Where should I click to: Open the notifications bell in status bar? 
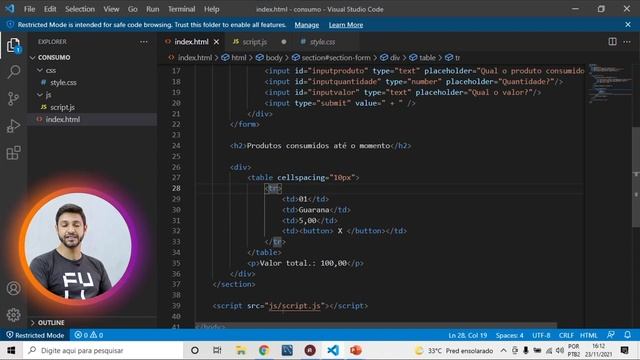(x=627, y=335)
